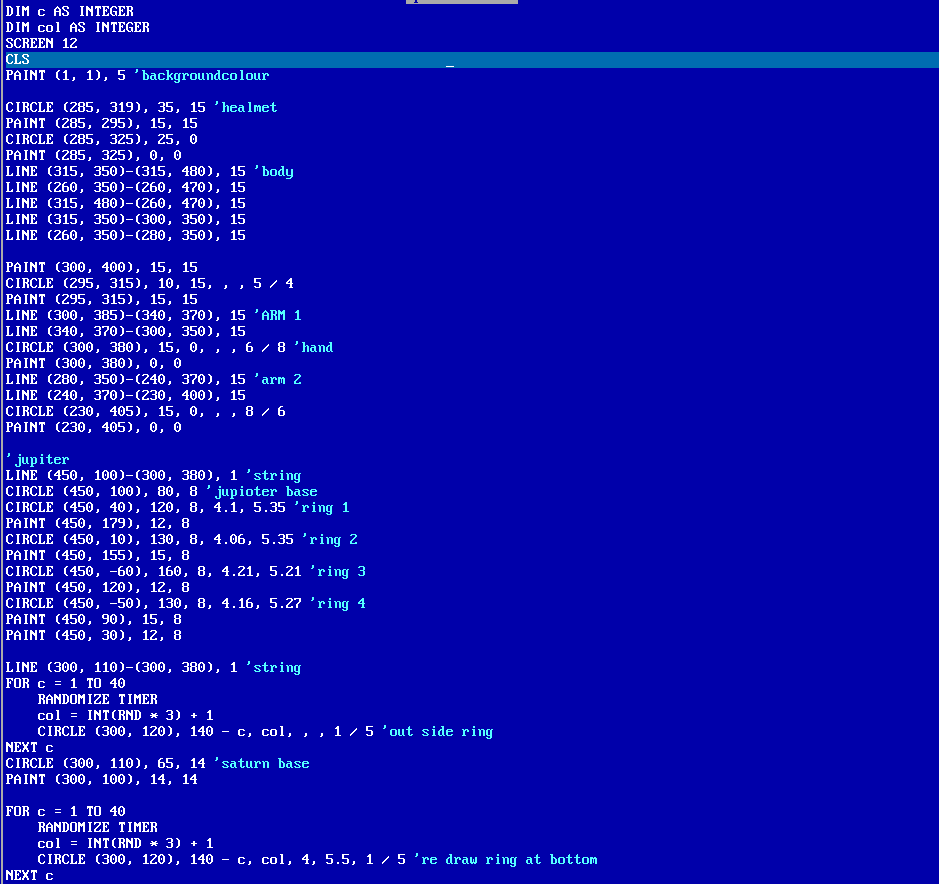Click the FOR c = 1 TO 40 loop line
Viewport: 939px width, 884px height.
[x=67, y=683]
